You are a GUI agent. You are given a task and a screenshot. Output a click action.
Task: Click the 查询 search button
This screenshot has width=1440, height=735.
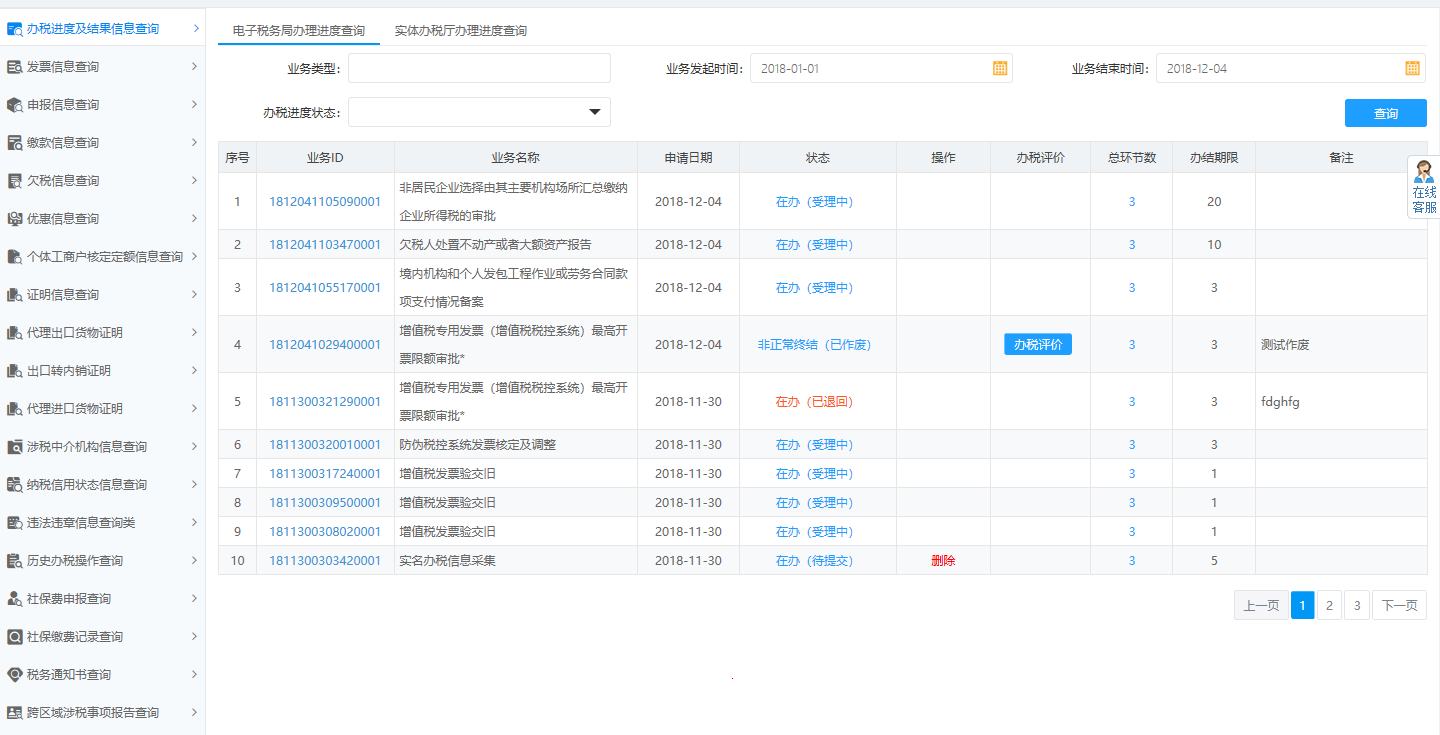pyautogui.click(x=1385, y=112)
